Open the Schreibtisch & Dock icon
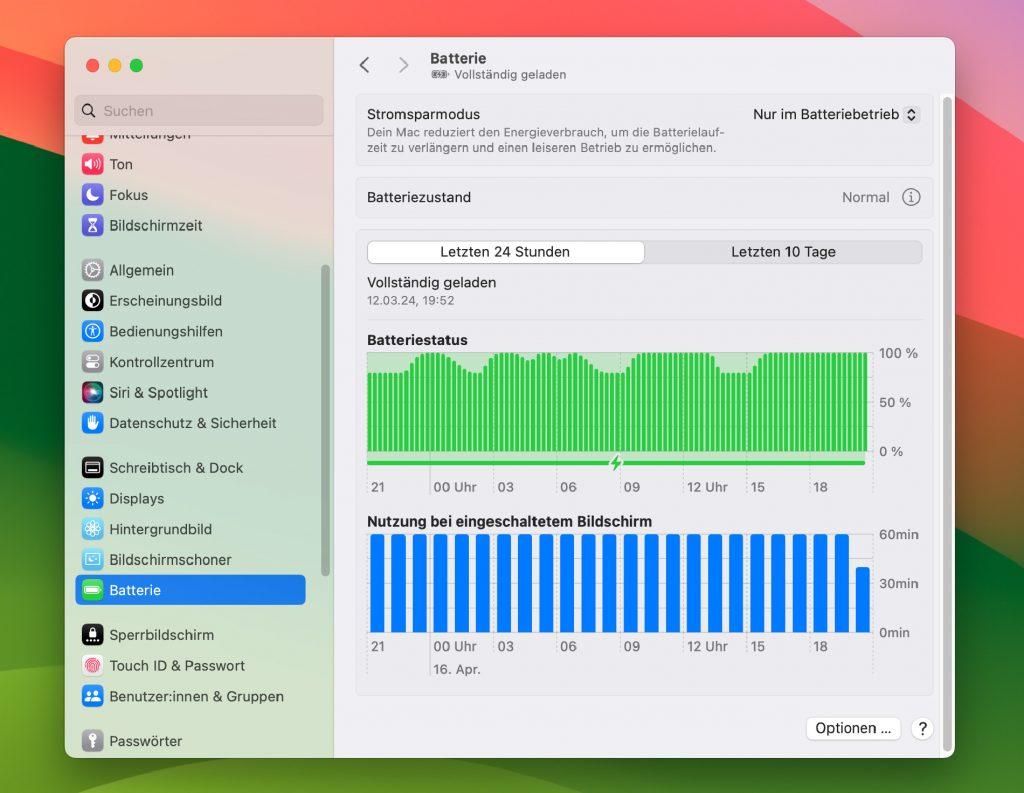This screenshot has width=1024, height=793. coord(92,468)
